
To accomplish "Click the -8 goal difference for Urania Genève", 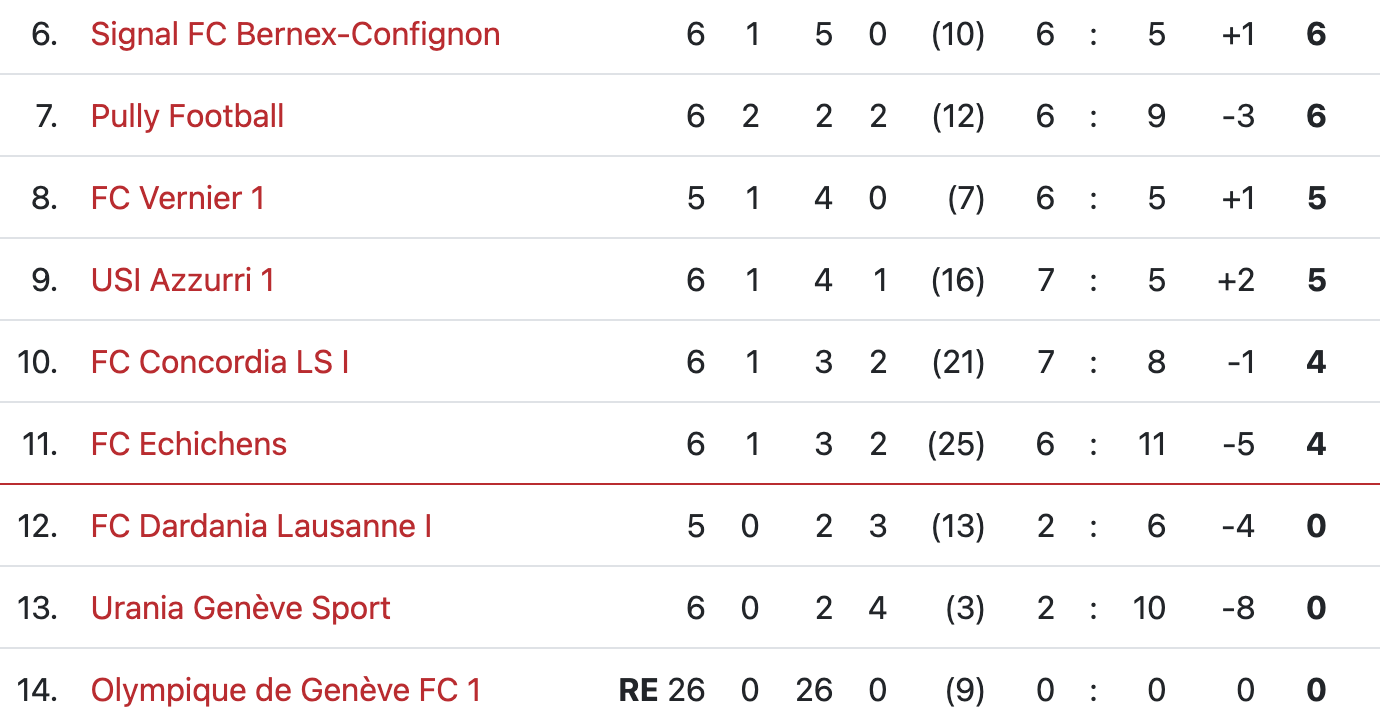I will coord(1238,609).
